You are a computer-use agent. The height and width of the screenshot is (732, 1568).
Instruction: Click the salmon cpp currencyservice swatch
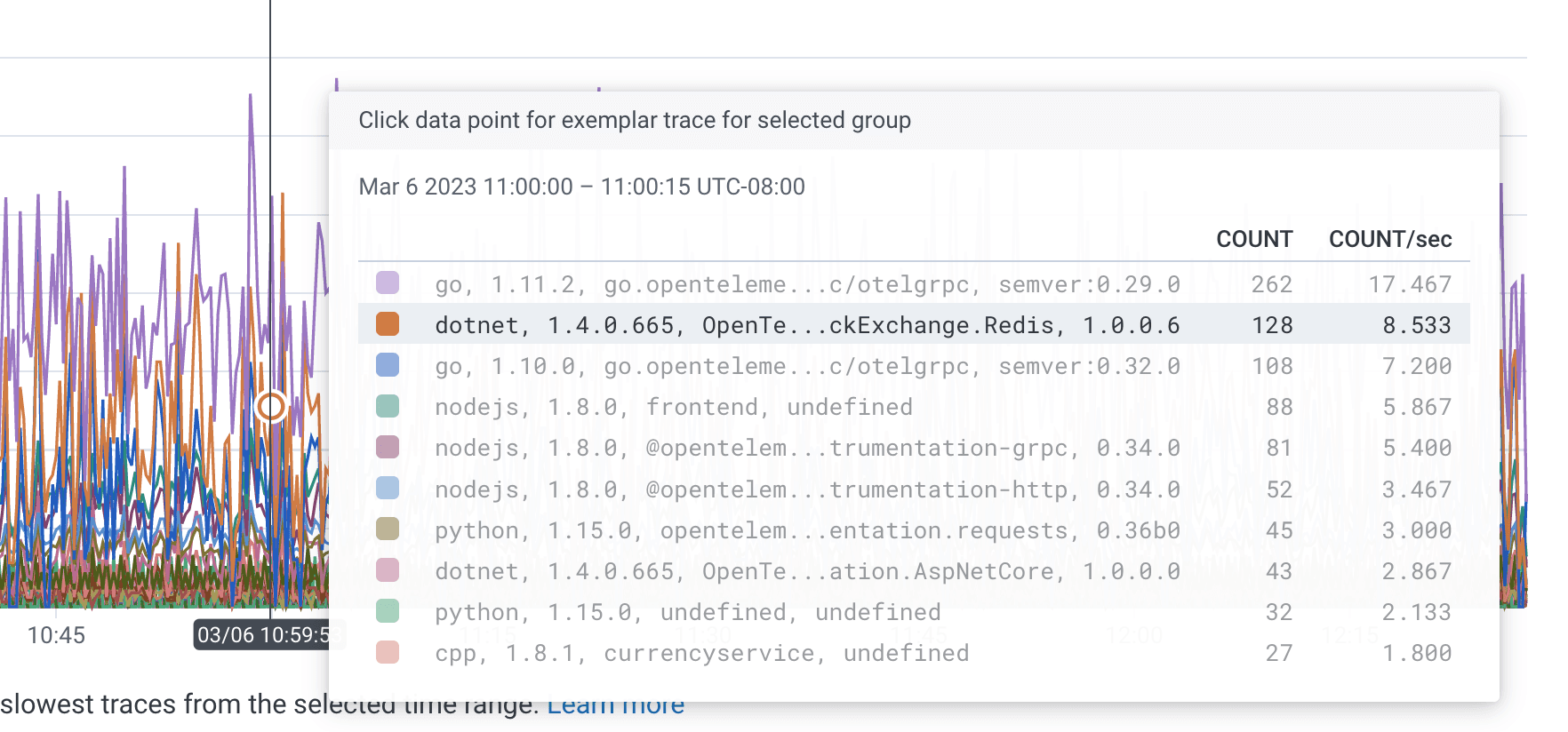pyautogui.click(x=388, y=652)
